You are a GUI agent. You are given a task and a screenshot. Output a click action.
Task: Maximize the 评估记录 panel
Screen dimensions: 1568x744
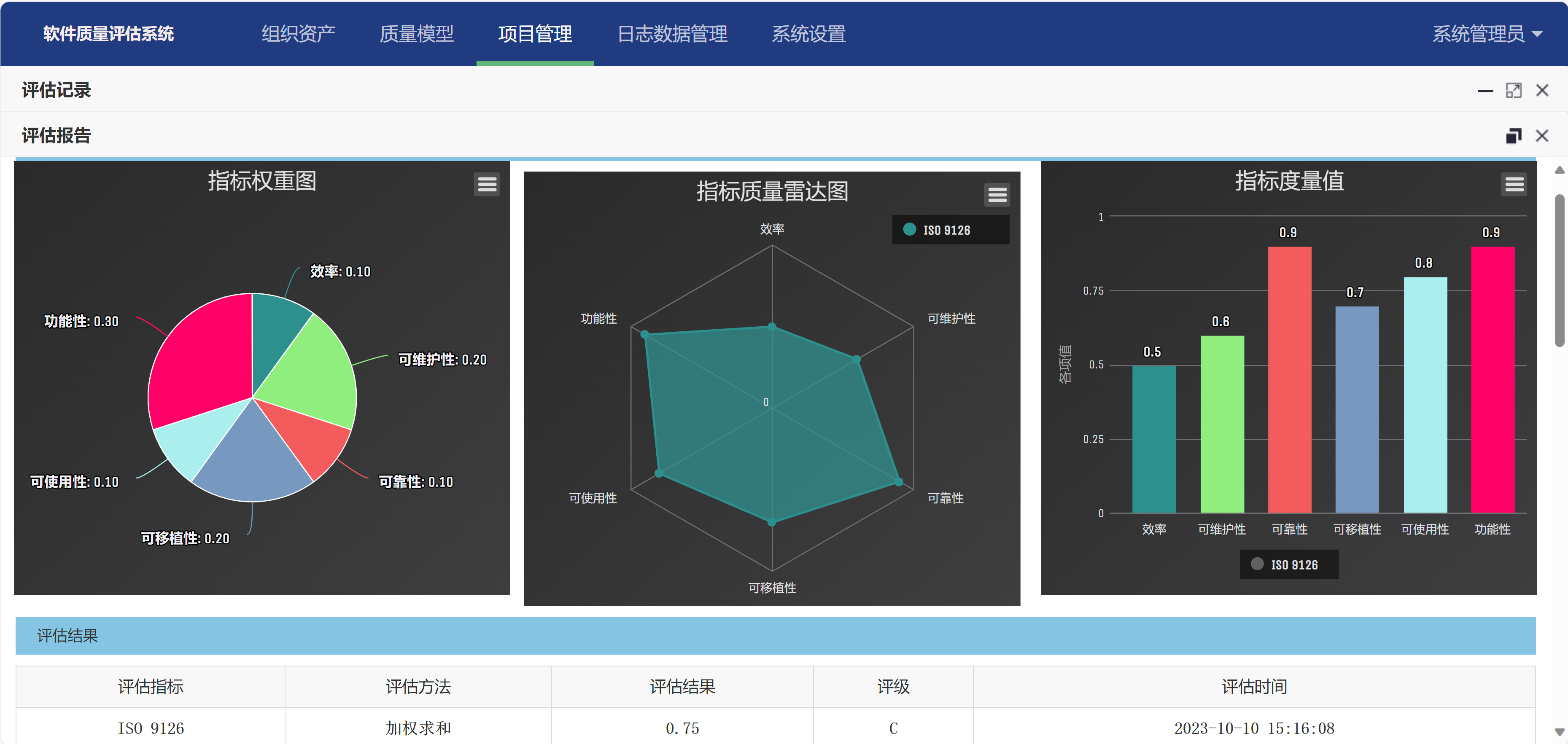[1513, 91]
